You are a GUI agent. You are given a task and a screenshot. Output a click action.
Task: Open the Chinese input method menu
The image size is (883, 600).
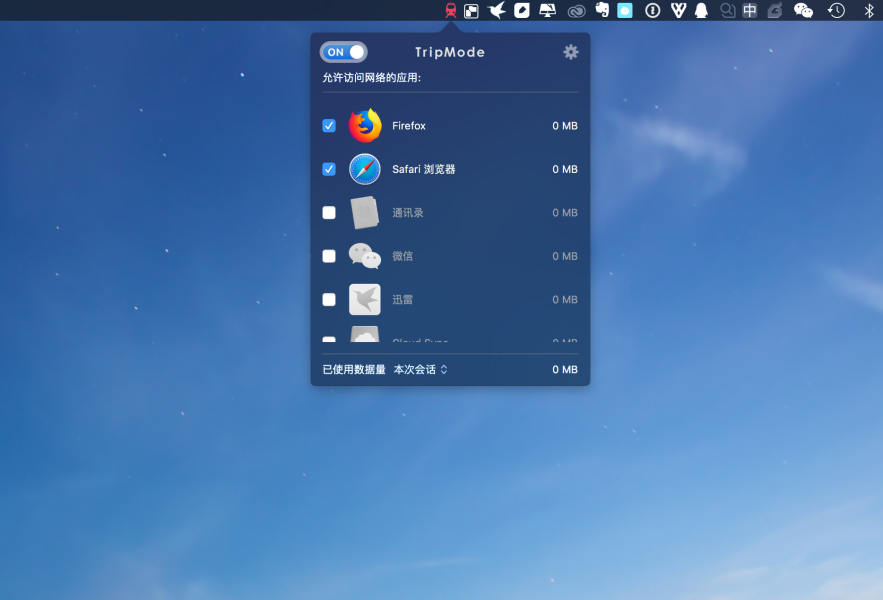coord(750,10)
